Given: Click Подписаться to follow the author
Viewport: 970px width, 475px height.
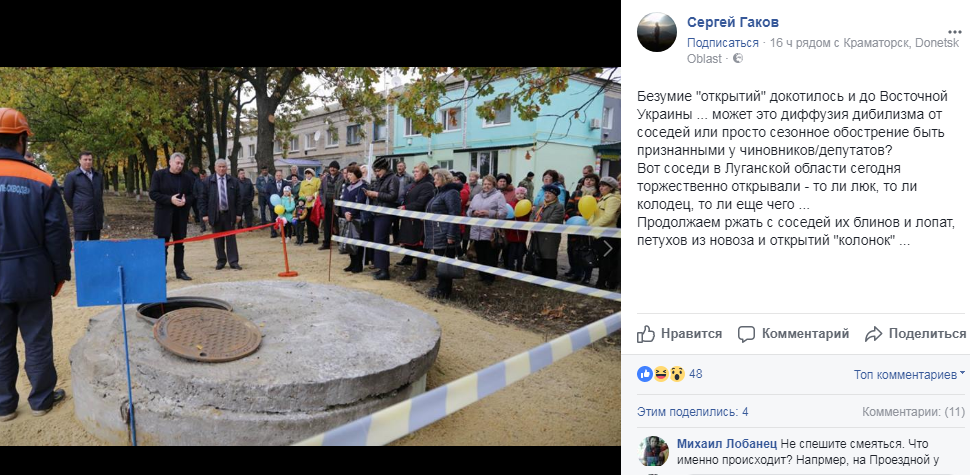Looking at the screenshot, I should 723,43.
